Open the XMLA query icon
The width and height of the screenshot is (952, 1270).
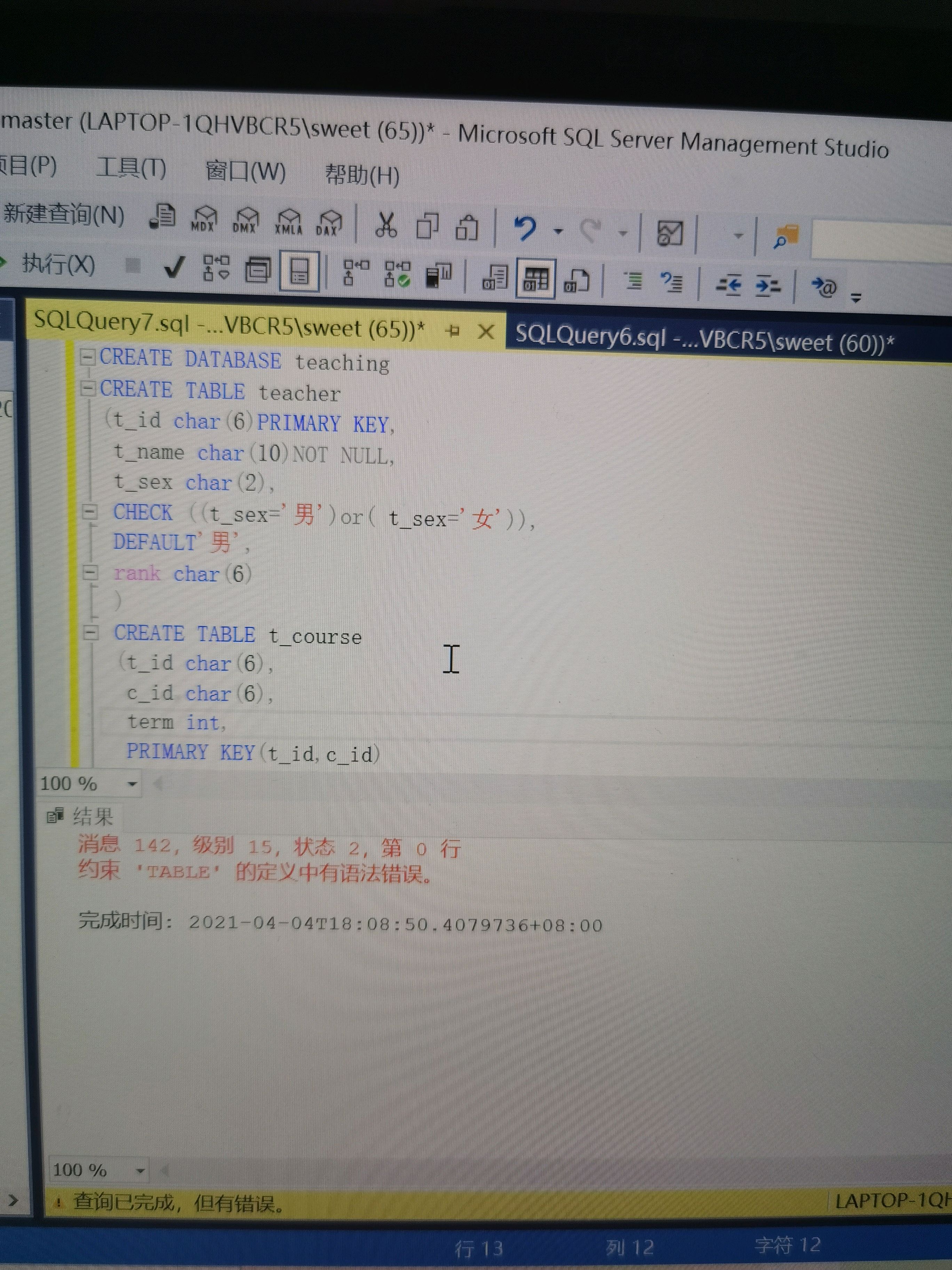[288, 222]
